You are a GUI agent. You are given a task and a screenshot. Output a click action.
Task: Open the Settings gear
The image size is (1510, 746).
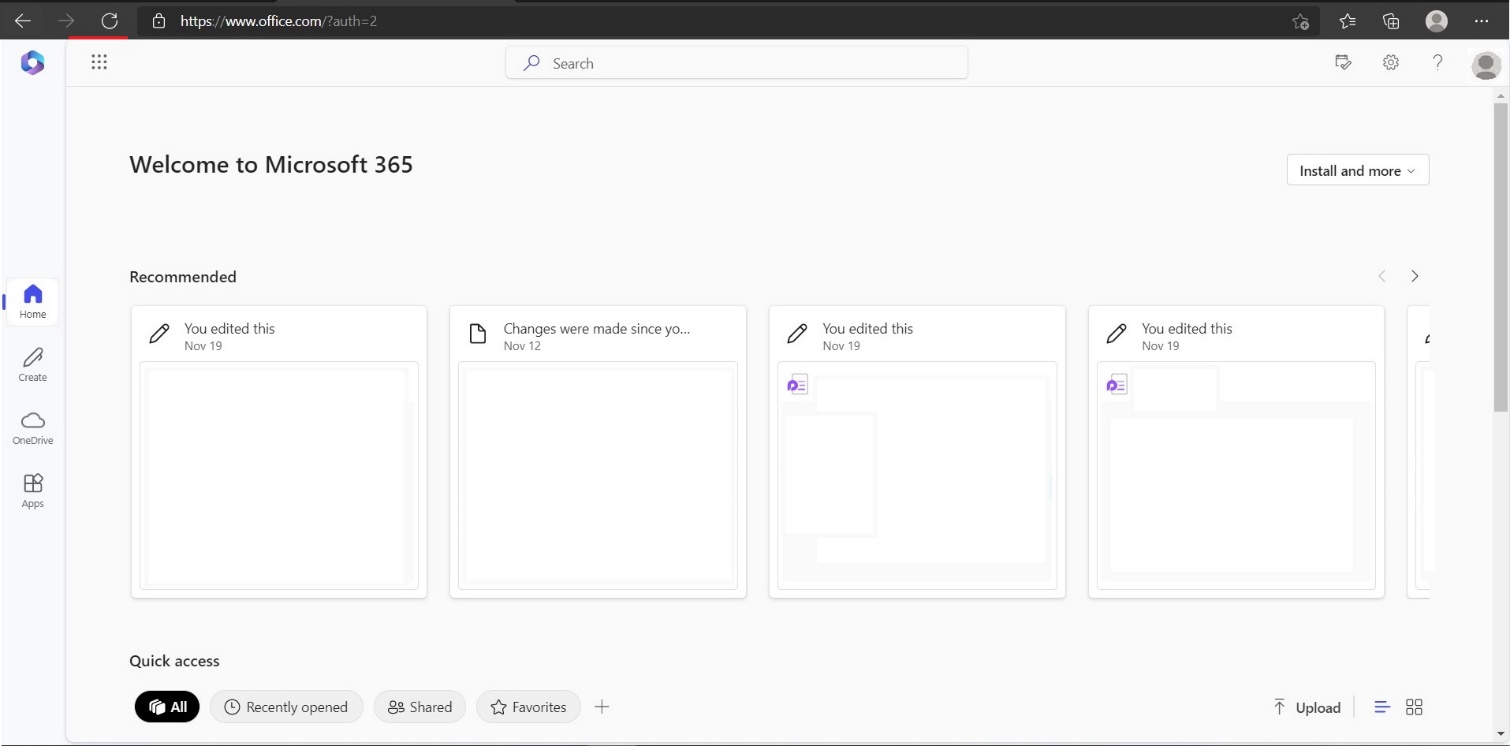1390,62
